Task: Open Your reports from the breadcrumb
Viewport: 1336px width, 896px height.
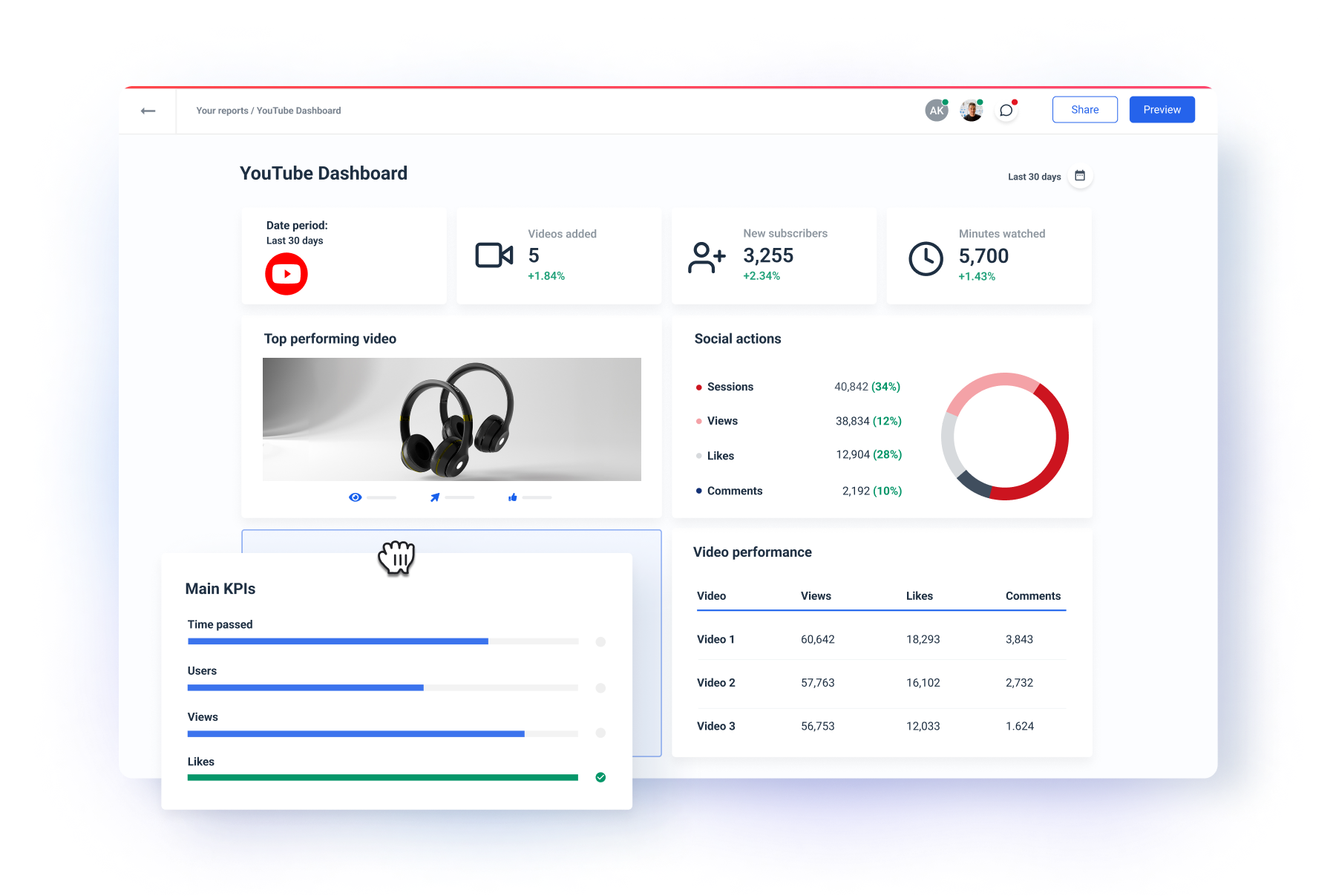Action: click(221, 110)
